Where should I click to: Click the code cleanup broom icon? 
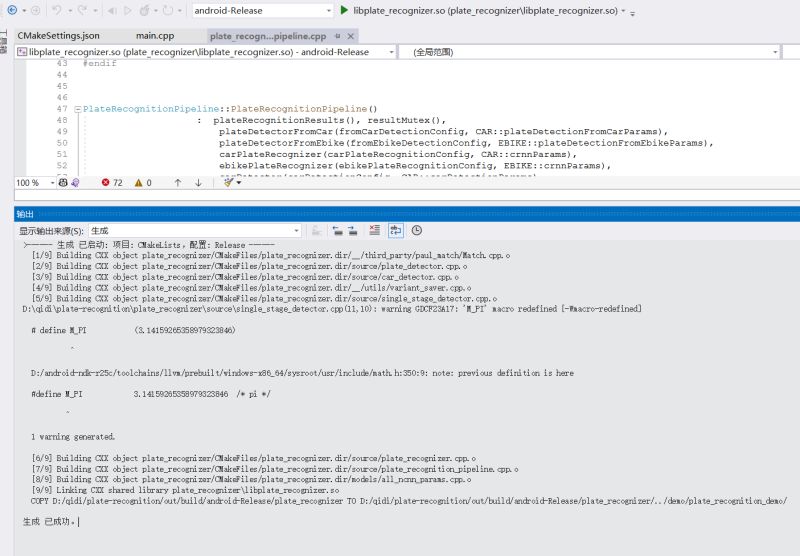click(x=228, y=182)
